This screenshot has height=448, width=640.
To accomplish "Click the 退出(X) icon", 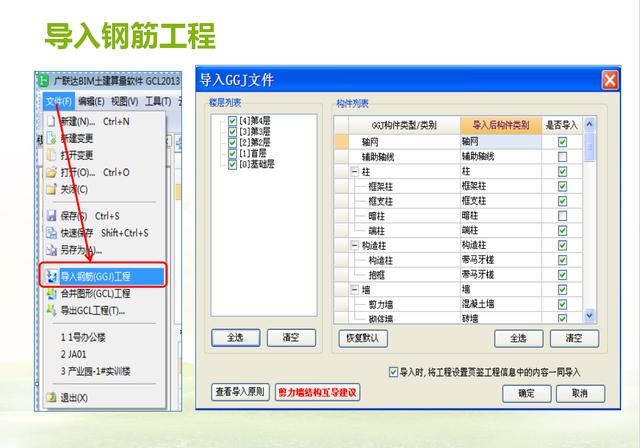I will pyautogui.click(x=51, y=397).
